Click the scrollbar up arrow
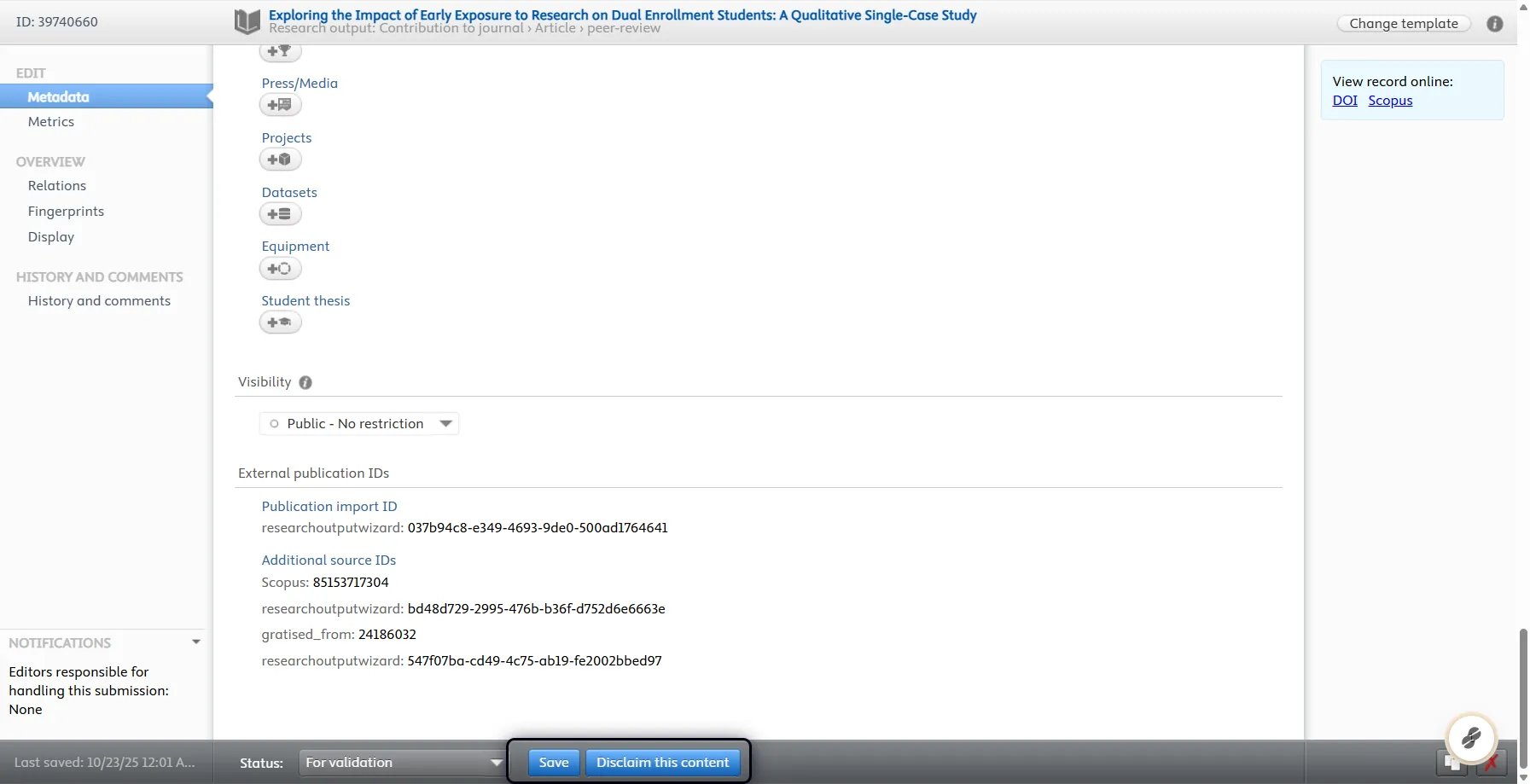The height and width of the screenshot is (784, 1530). point(1523,6)
